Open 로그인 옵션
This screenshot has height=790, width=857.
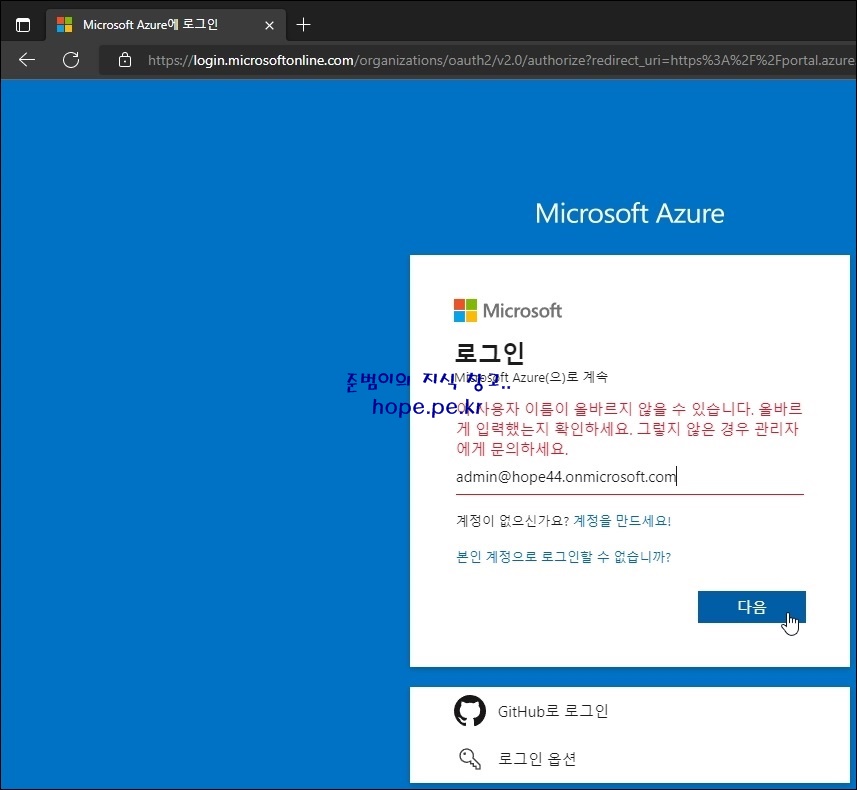(x=630, y=758)
